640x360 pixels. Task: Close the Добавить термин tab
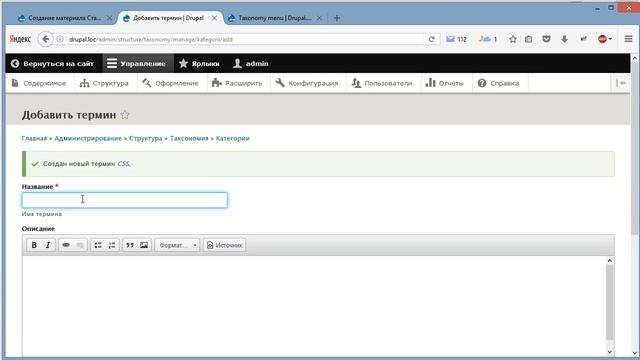point(214,18)
